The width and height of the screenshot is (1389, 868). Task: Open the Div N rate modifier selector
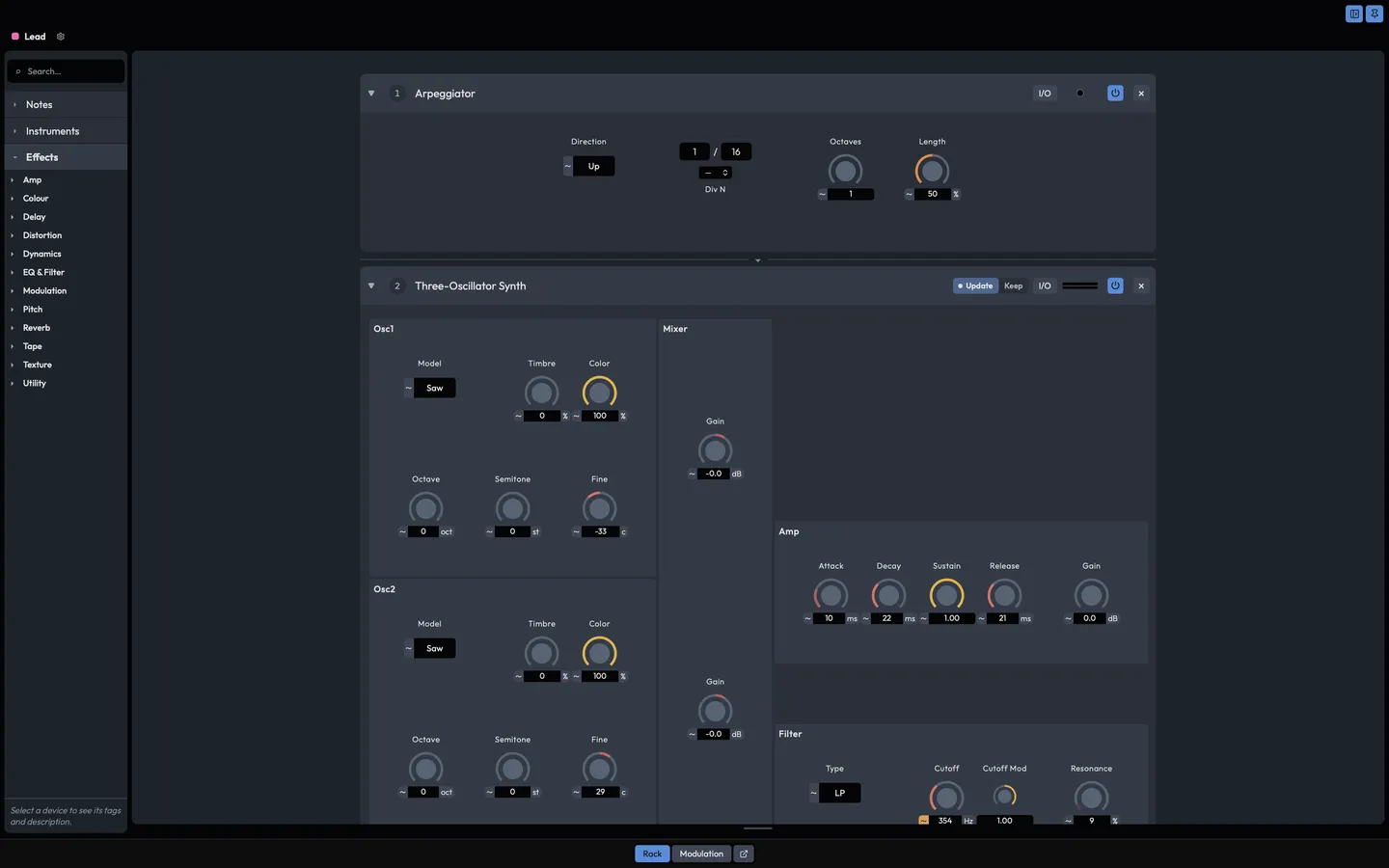[715, 173]
